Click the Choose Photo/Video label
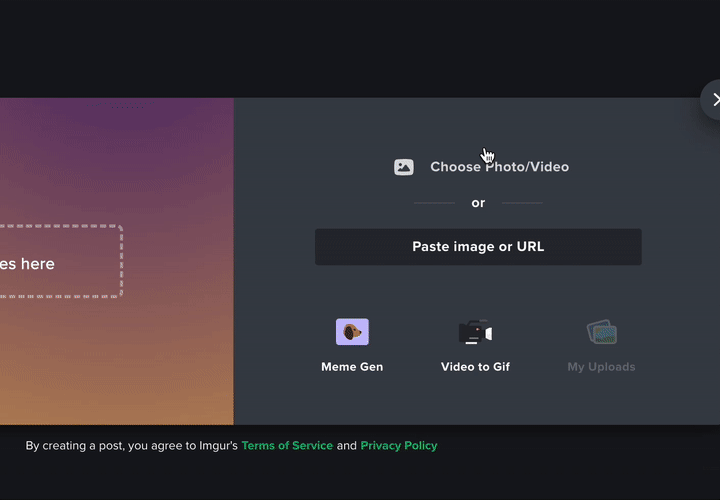This screenshot has height=500, width=720. 499,167
